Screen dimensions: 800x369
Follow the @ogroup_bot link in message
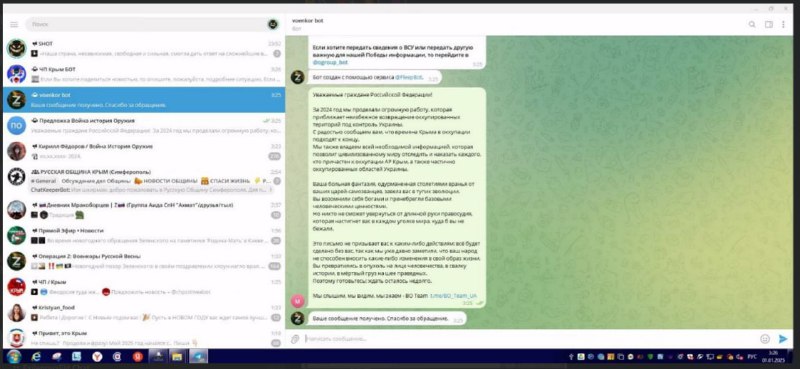click(330, 62)
